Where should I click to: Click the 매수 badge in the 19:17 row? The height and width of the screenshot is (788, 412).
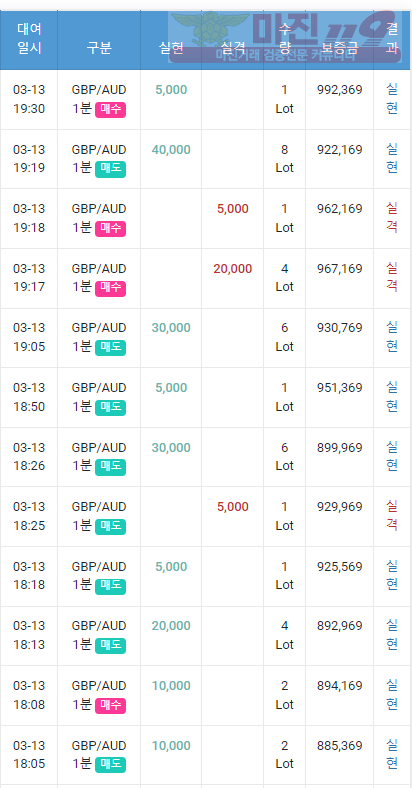pyautogui.click(x=110, y=288)
